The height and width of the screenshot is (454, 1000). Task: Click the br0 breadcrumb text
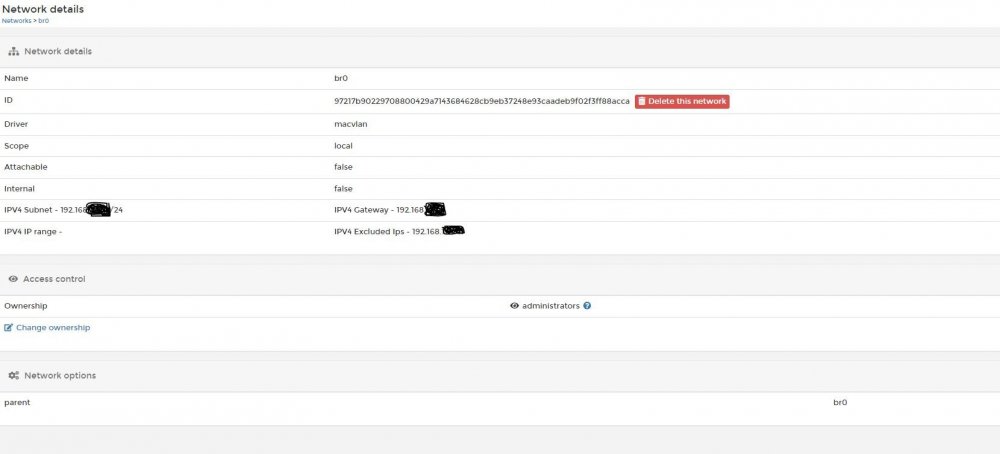[43, 21]
